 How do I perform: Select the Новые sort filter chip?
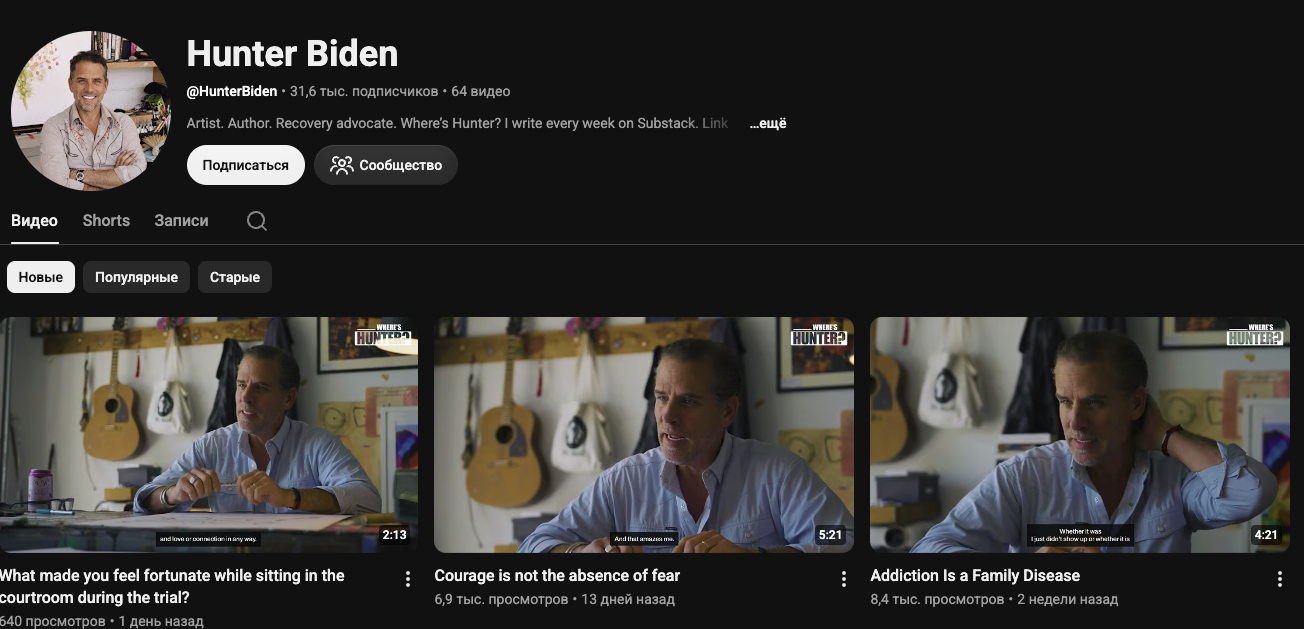coord(41,277)
